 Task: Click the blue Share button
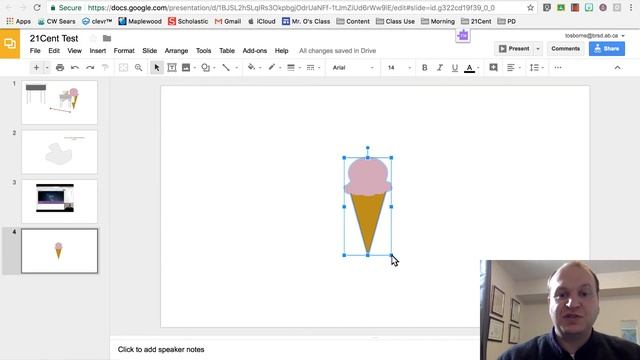tap(607, 49)
